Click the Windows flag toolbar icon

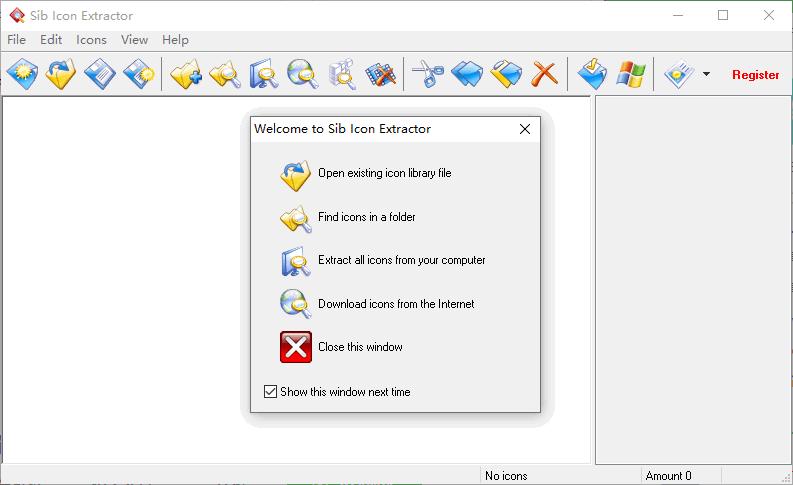631,74
